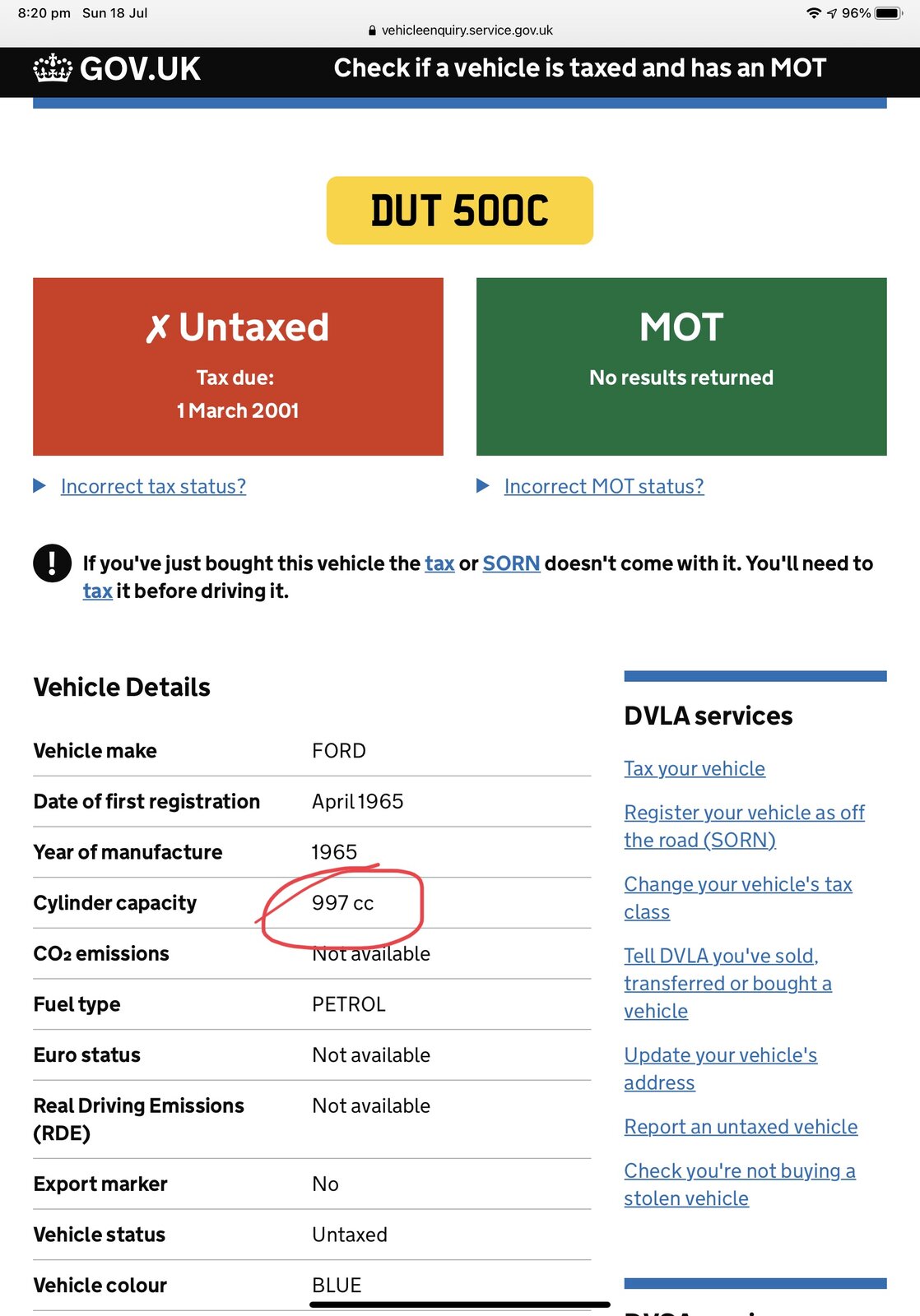This screenshot has height=1316, width=920.
Task: Tap the battery indicator icon
Action: [x=889, y=13]
